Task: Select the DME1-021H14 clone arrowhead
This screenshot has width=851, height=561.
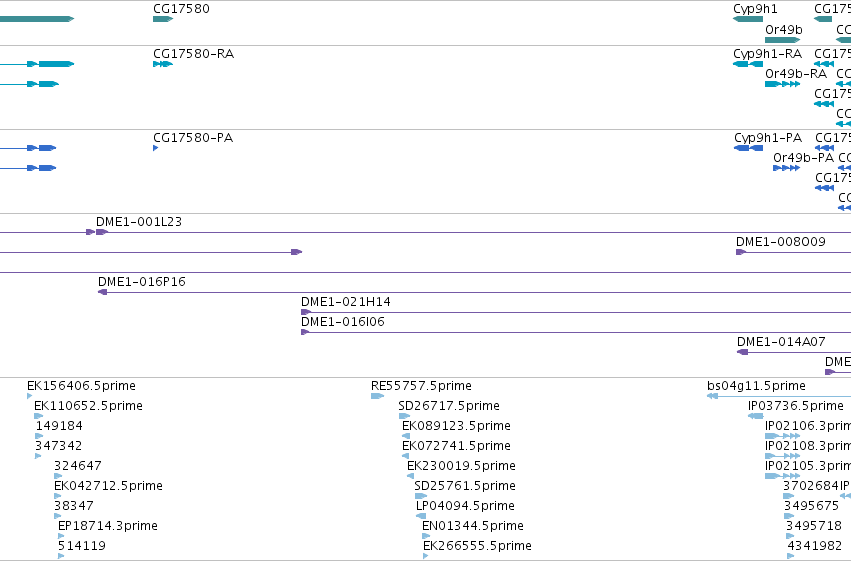Action: [306, 312]
